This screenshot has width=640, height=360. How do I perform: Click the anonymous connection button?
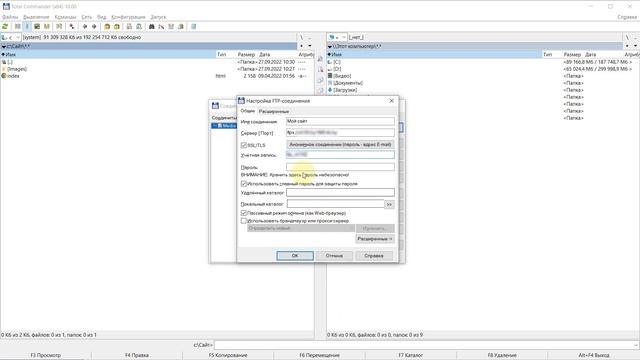pyautogui.click(x=340, y=144)
